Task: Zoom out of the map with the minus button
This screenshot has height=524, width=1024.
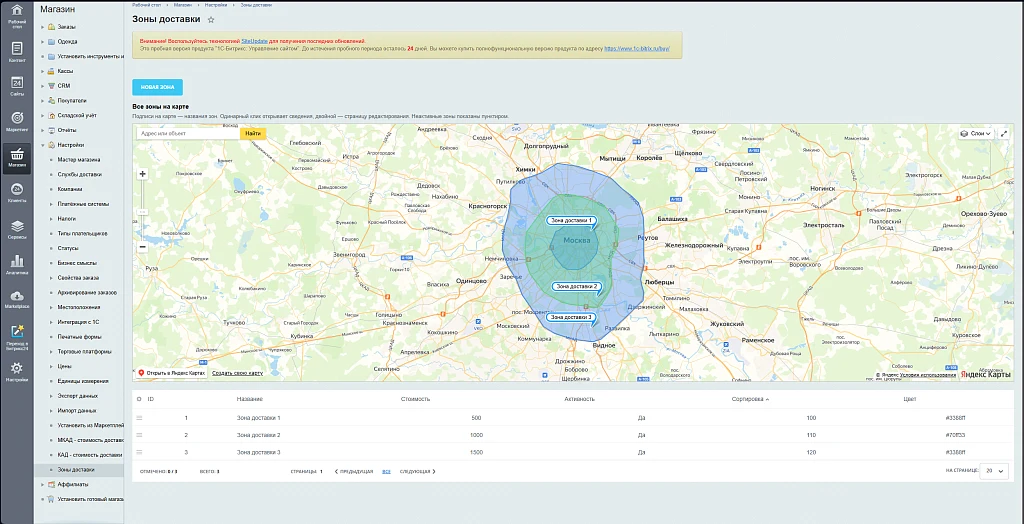Action: [143, 247]
